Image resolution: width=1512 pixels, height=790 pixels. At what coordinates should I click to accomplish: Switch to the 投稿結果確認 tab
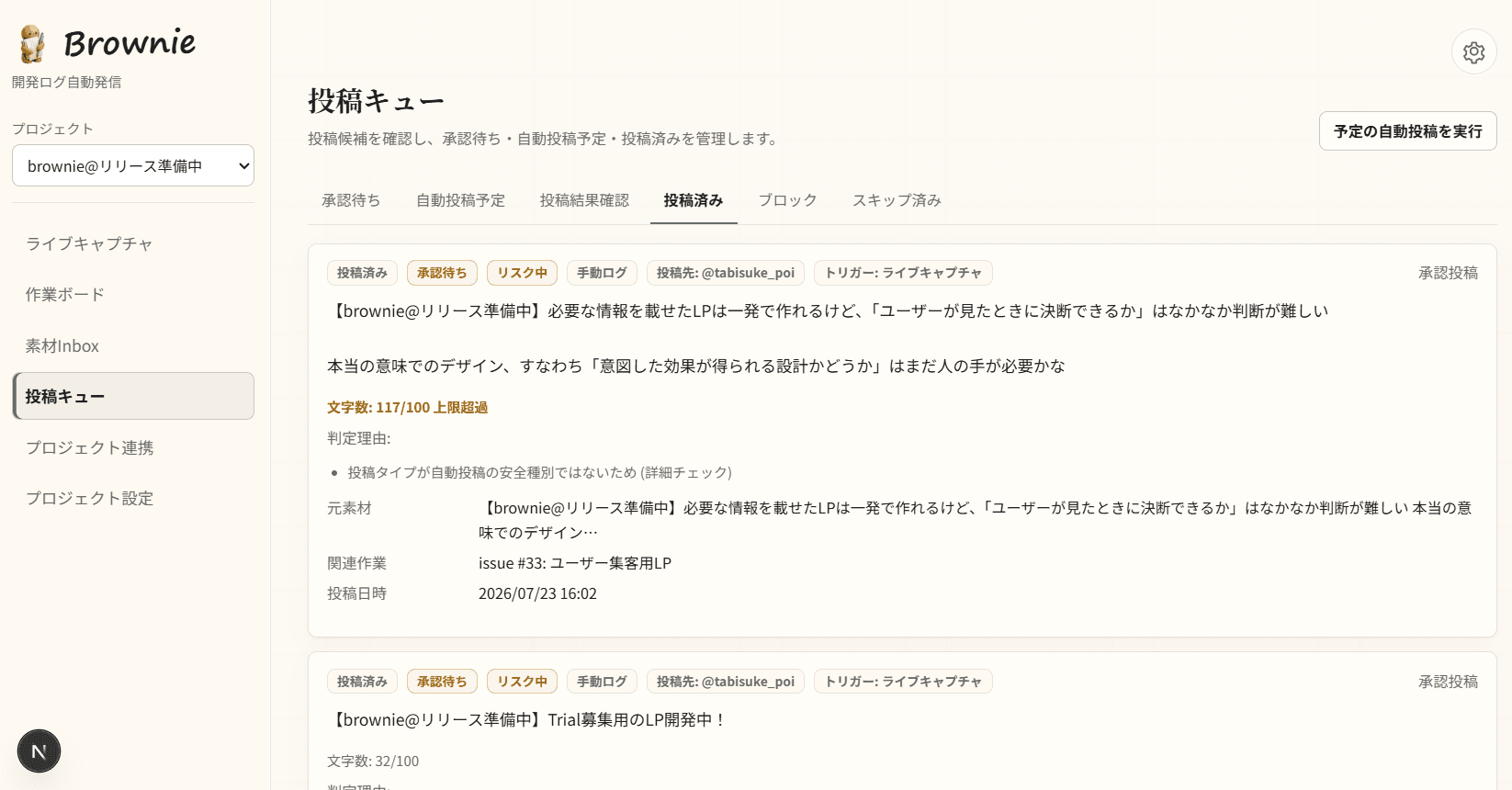[584, 200]
